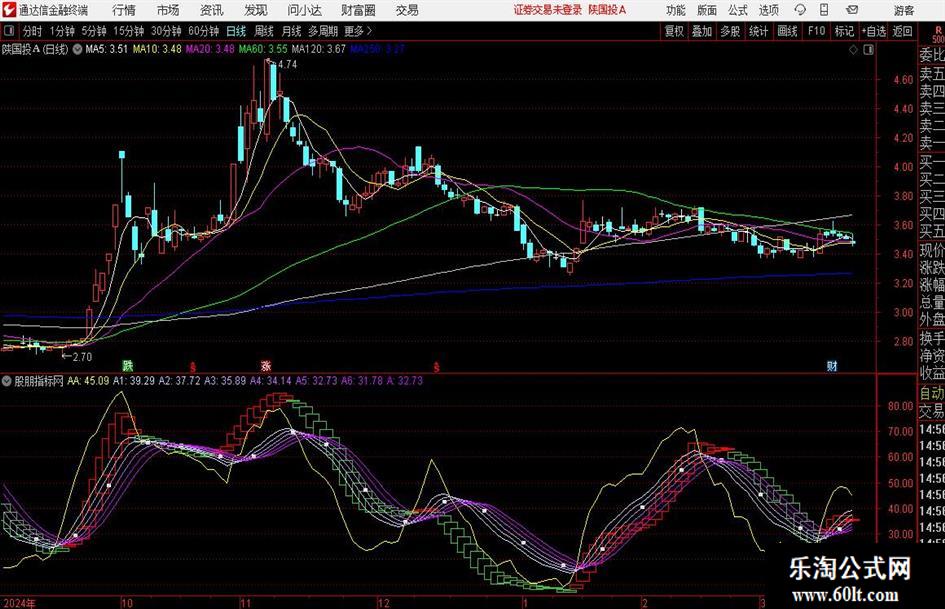Click the 画线 drawing tool button
Image resolution: width=945 pixels, height=609 pixels.
pyautogui.click(x=787, y=31)
